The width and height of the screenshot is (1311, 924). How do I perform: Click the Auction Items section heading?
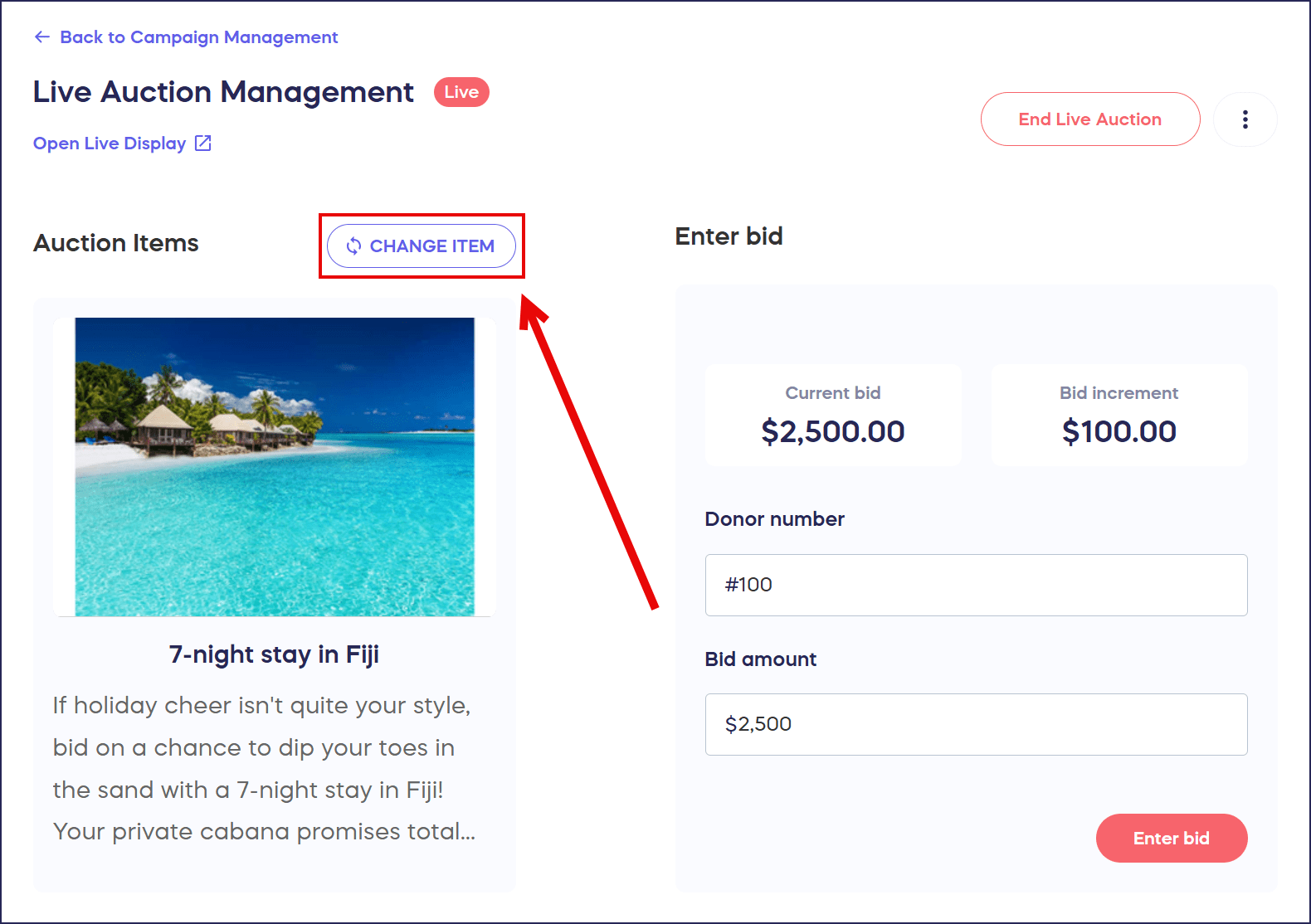[x=116, y=243]
